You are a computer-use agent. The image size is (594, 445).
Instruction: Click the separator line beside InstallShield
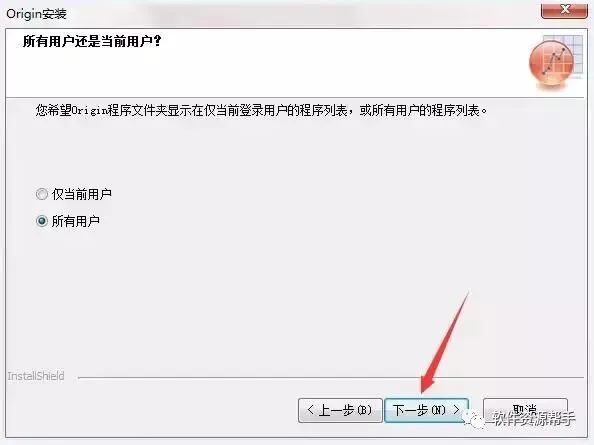coord(331,377)
